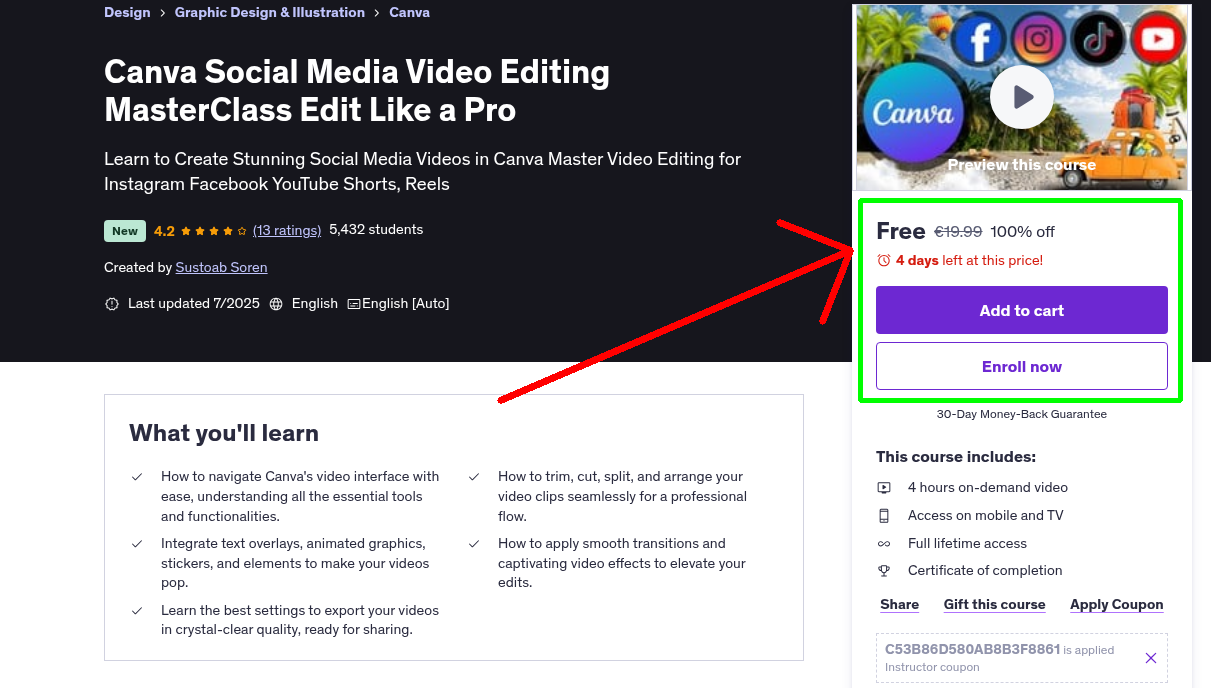Gift this course to someone
Viewport: 1211px width, 688px height.
click(x=994, y=604)
